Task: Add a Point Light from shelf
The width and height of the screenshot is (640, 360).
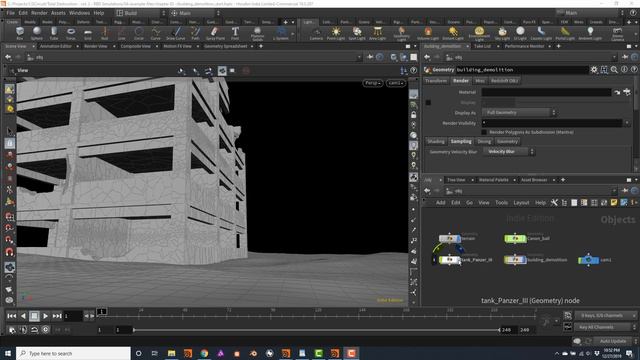Action: tap(336, 33)
